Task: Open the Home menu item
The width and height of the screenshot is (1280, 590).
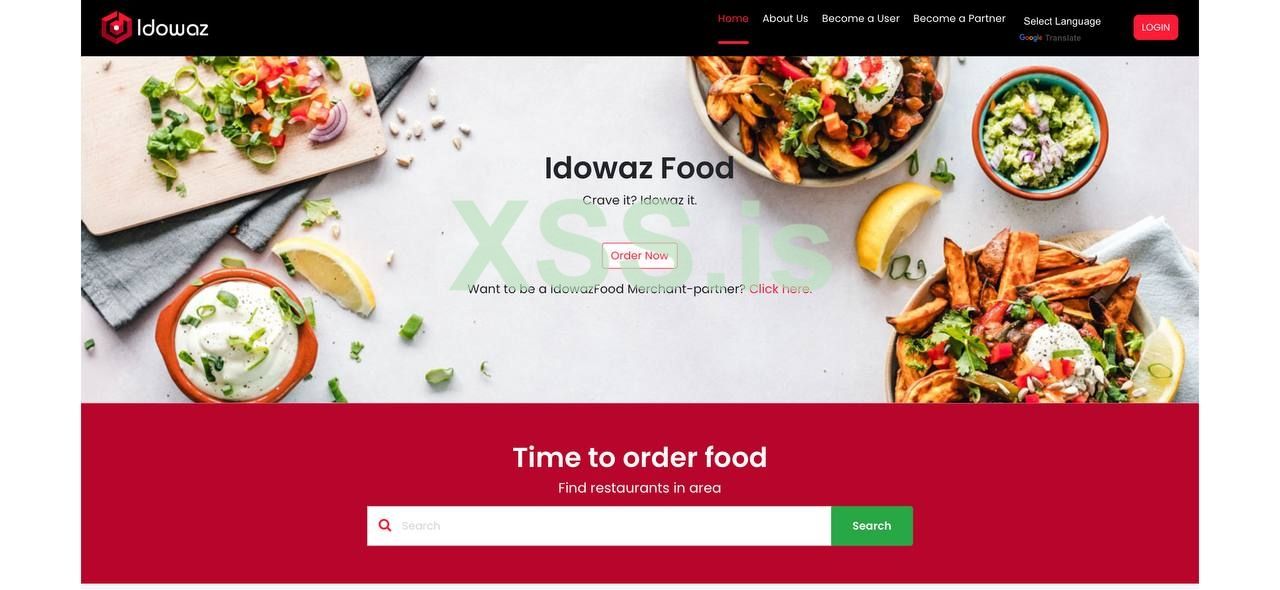Action: click(733, 19)
